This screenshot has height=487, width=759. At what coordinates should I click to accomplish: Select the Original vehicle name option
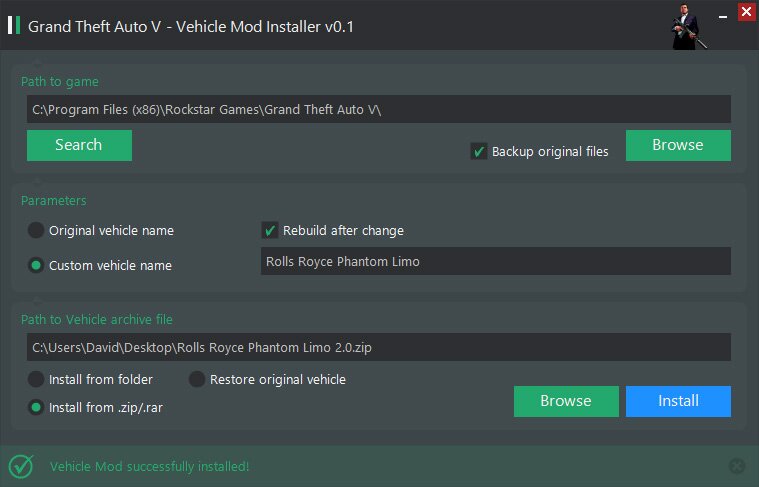(36, 230)
